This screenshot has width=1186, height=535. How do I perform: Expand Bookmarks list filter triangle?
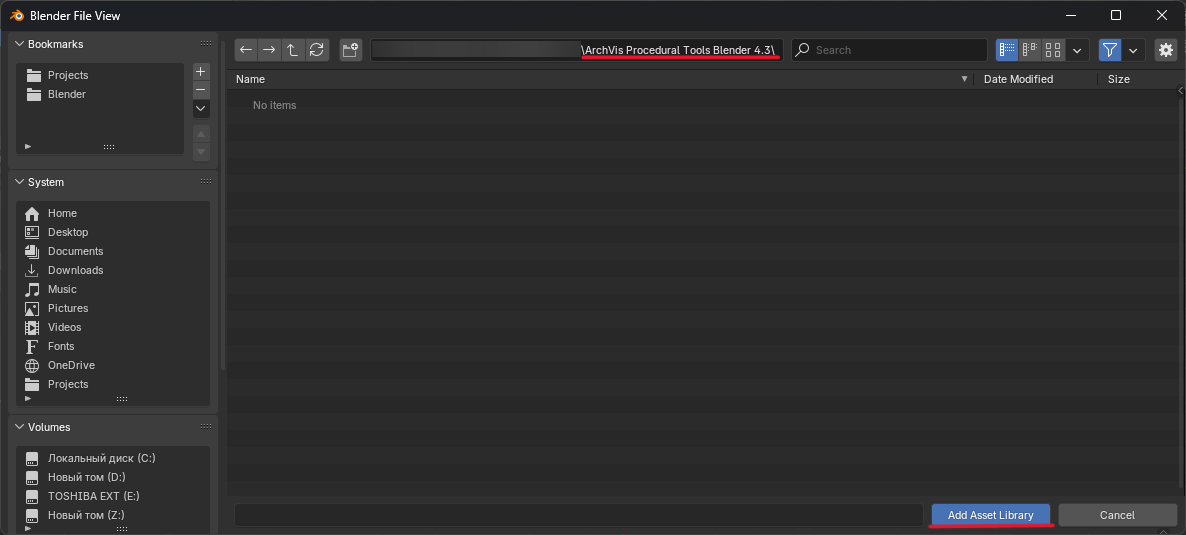pos(28,146)
